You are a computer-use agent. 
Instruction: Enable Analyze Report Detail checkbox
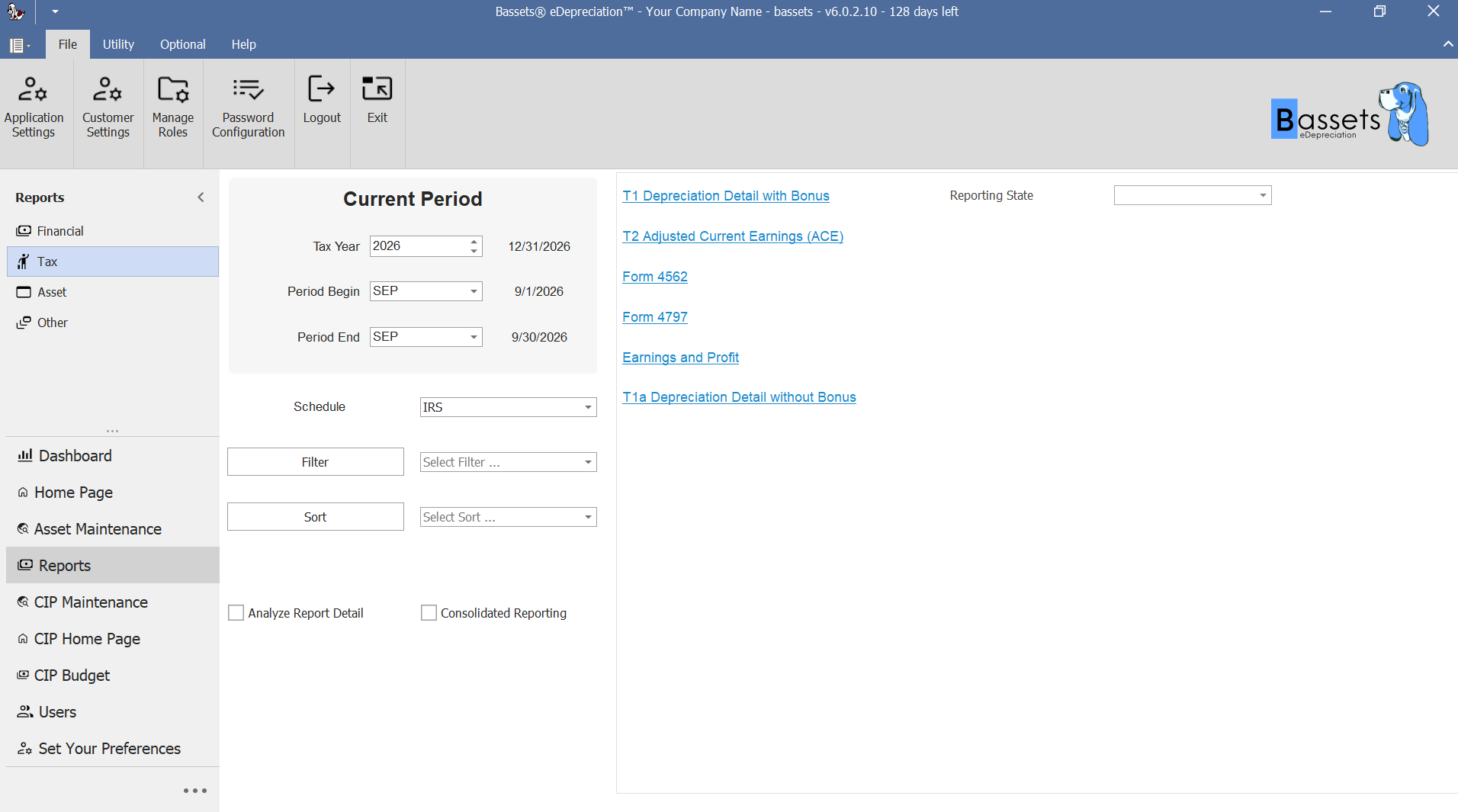pos(236,613)
